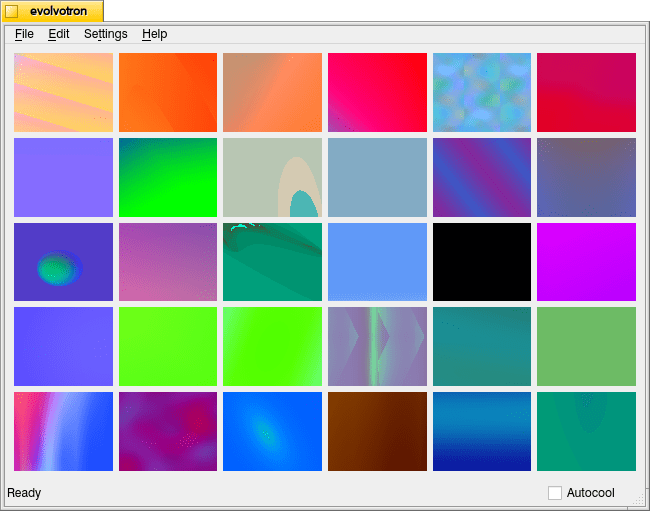The image size is (650, 511).
Task: Select the blue horizontal gradient image with navy bottom
Action: [482, 431]
